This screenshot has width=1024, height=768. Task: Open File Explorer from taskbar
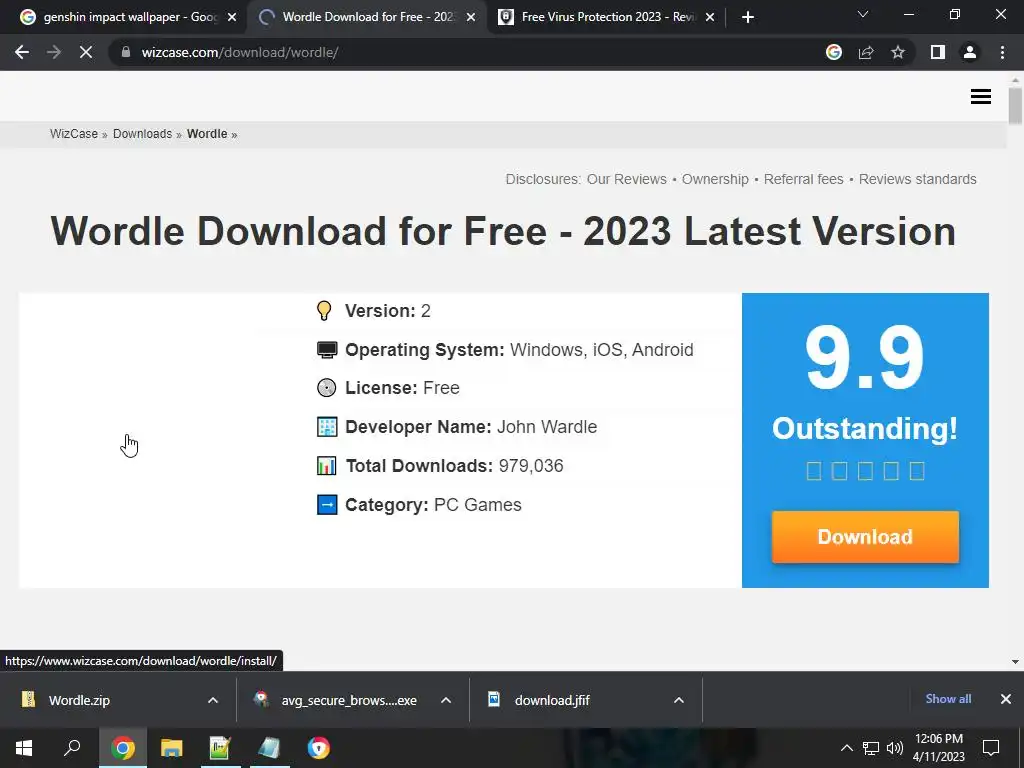click(x=171, y=748)
